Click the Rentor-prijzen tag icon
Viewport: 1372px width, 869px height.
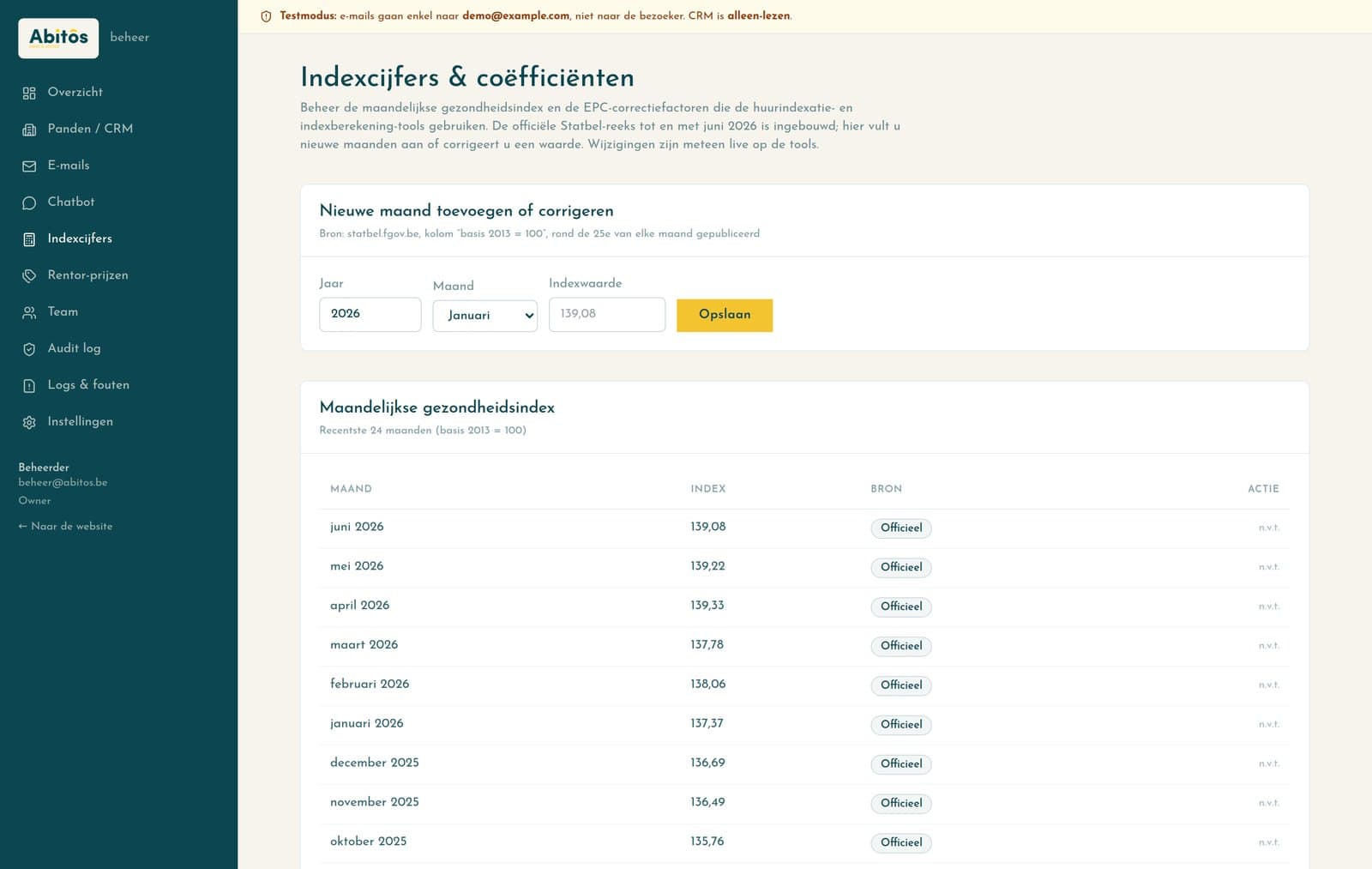29,276
